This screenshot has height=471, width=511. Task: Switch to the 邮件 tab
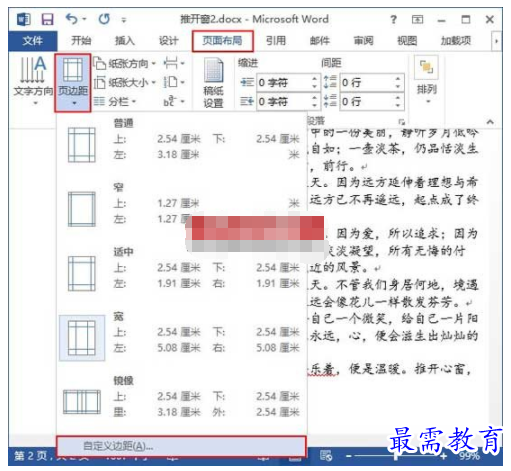(x=320, y=41)
